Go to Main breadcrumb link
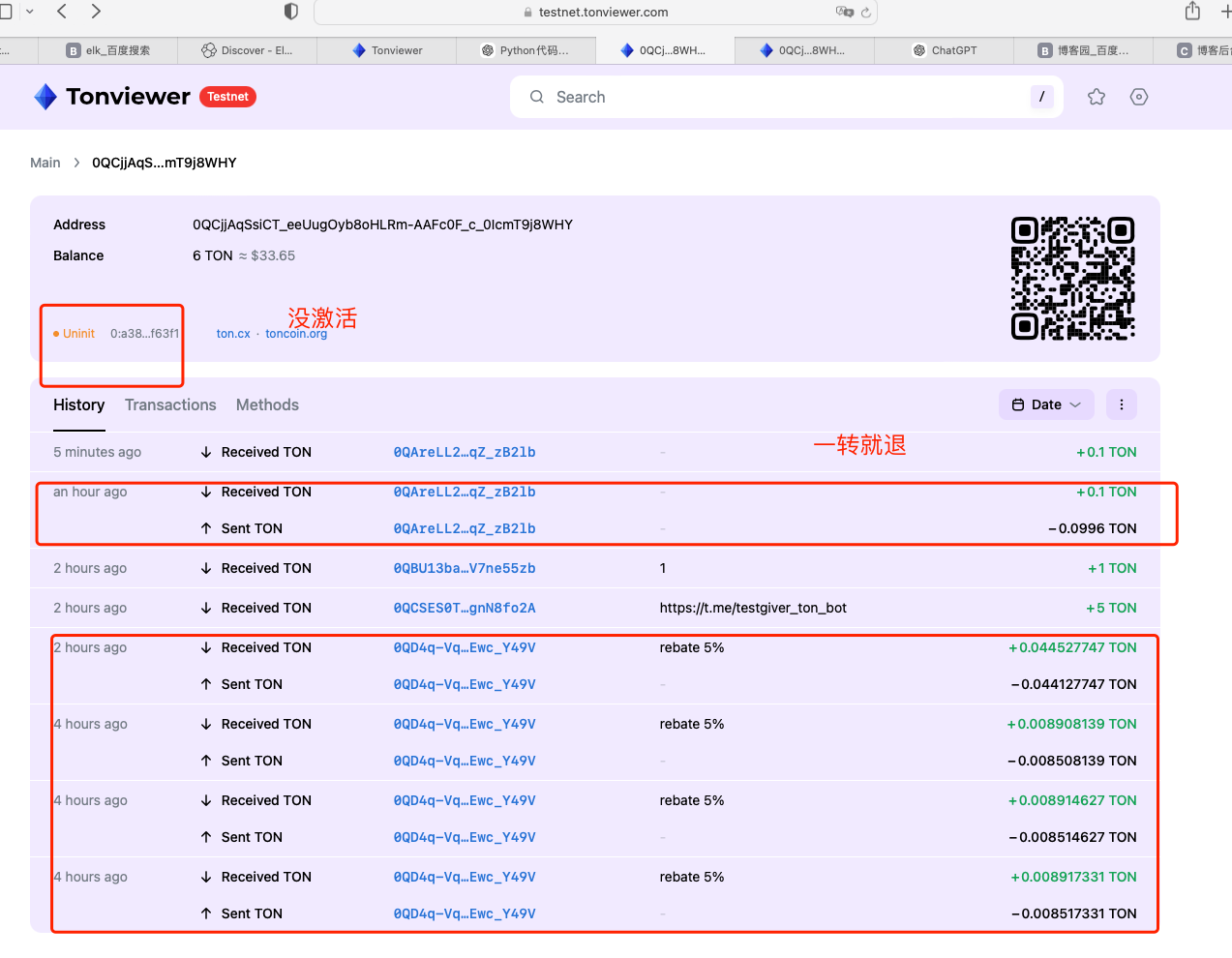1232x958 pixels. point(45,163)
